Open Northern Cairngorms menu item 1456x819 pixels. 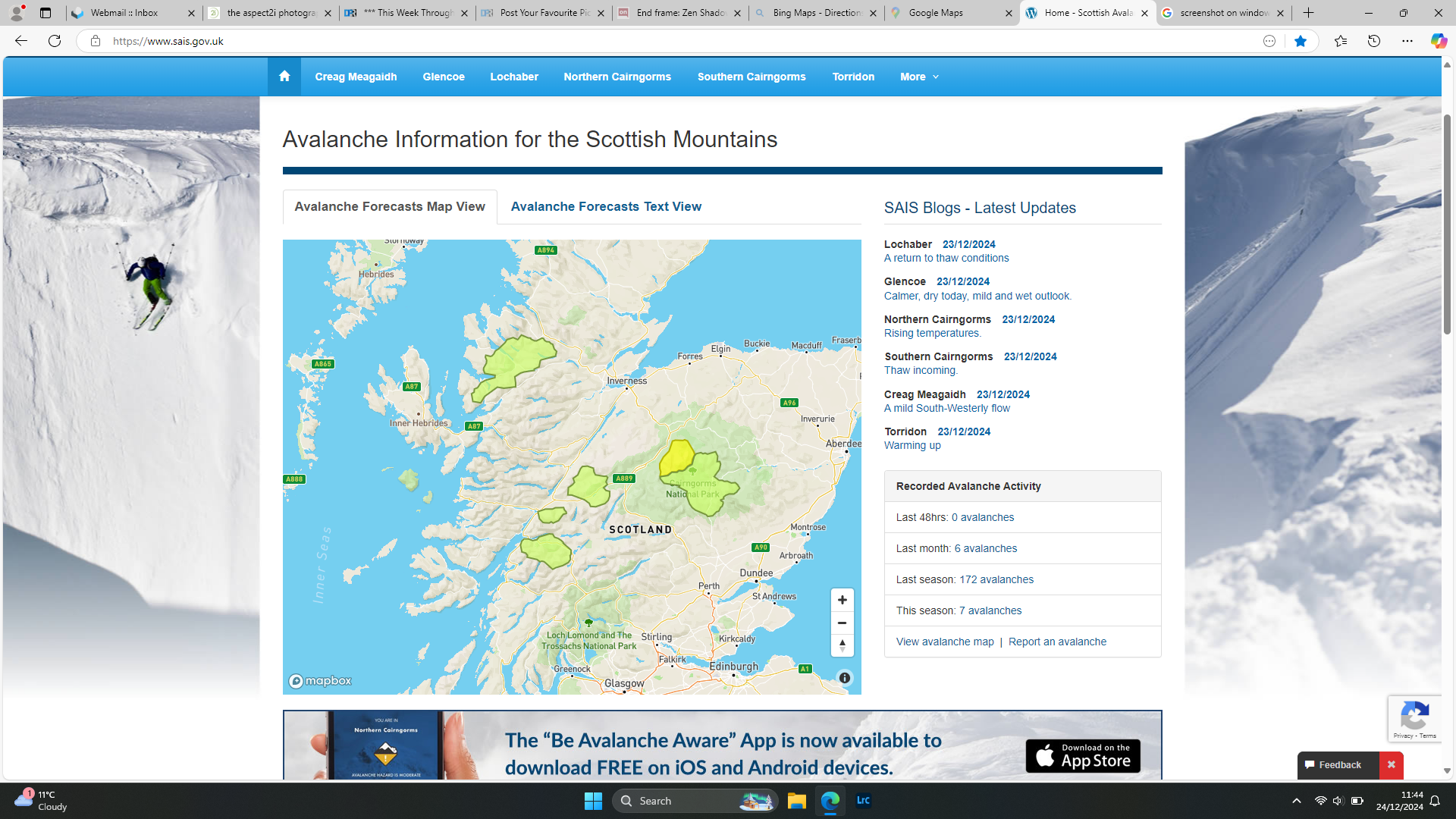tap(617, 77)
